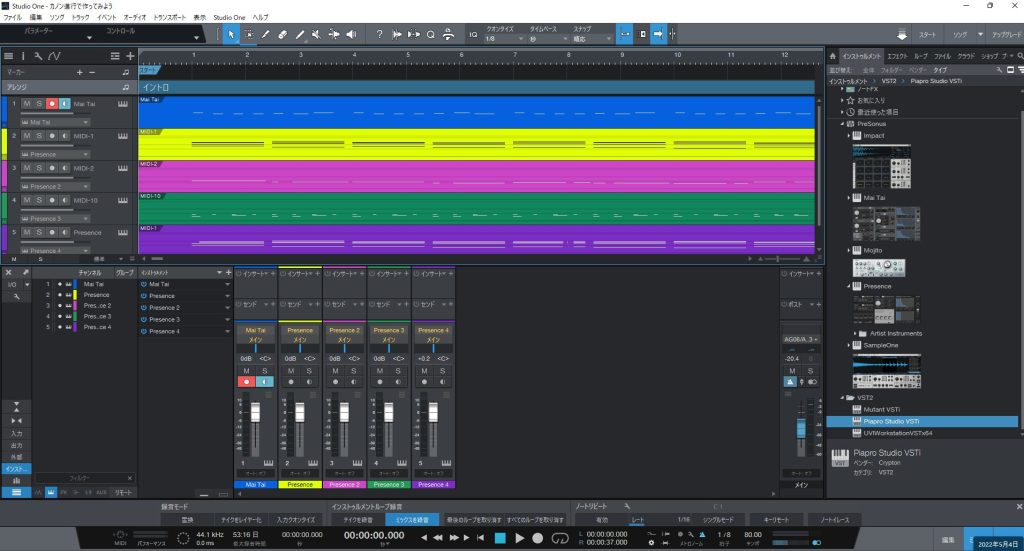
Task: Choose the Mute tool speaker icon
Action: (x=316, y=34)
